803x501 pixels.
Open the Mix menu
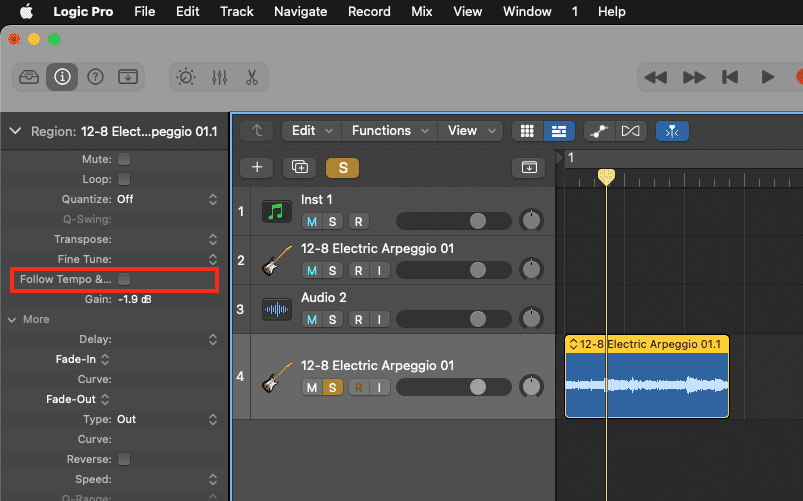tap(422, 11)
